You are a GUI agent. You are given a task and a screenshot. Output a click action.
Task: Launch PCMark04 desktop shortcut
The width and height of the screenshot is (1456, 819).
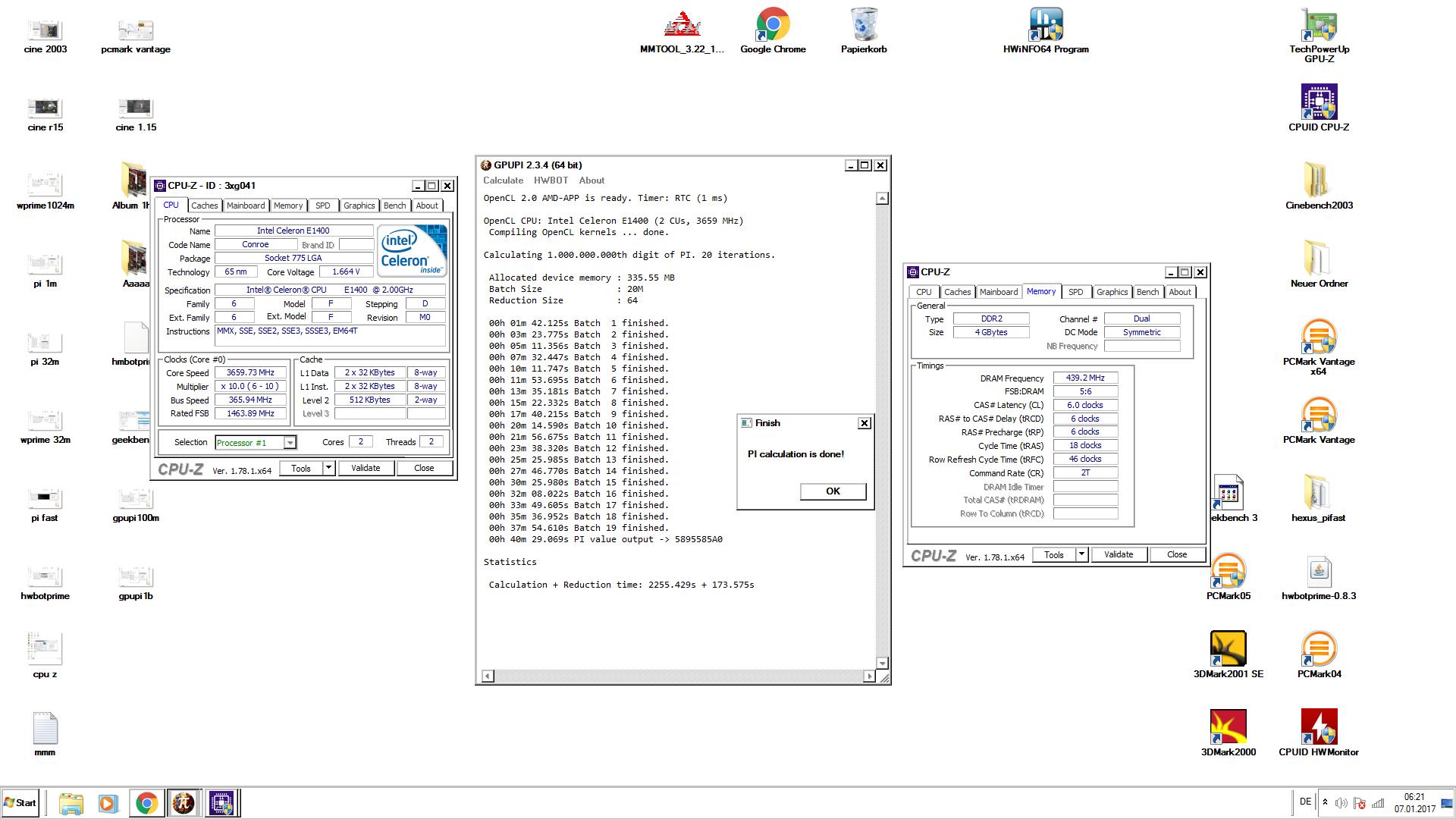click(x=1319, y=654)
